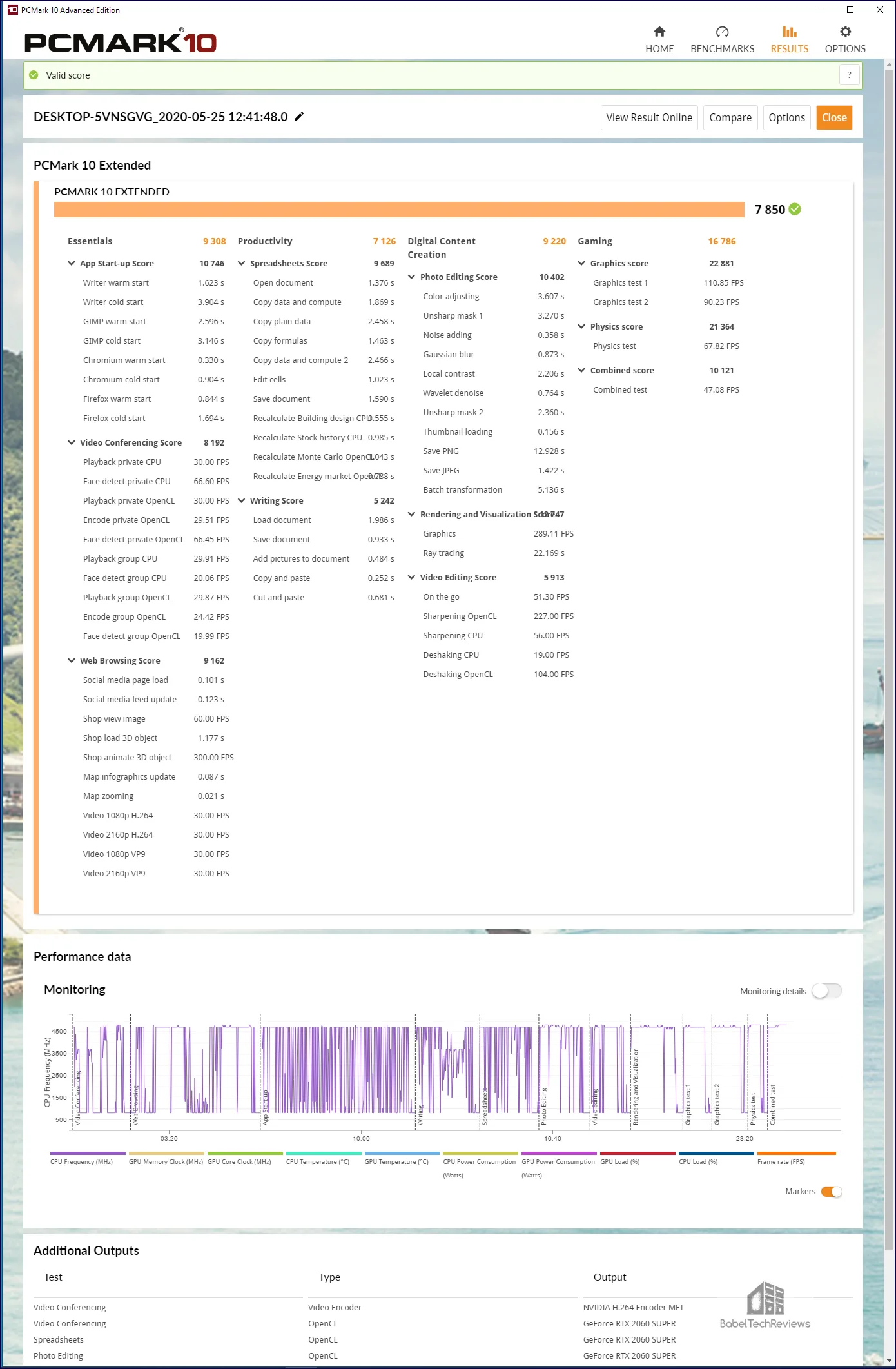Collapse the Video Editing Score section
Viewport: 896px width, 1369px height.
[x=412, y=577]
